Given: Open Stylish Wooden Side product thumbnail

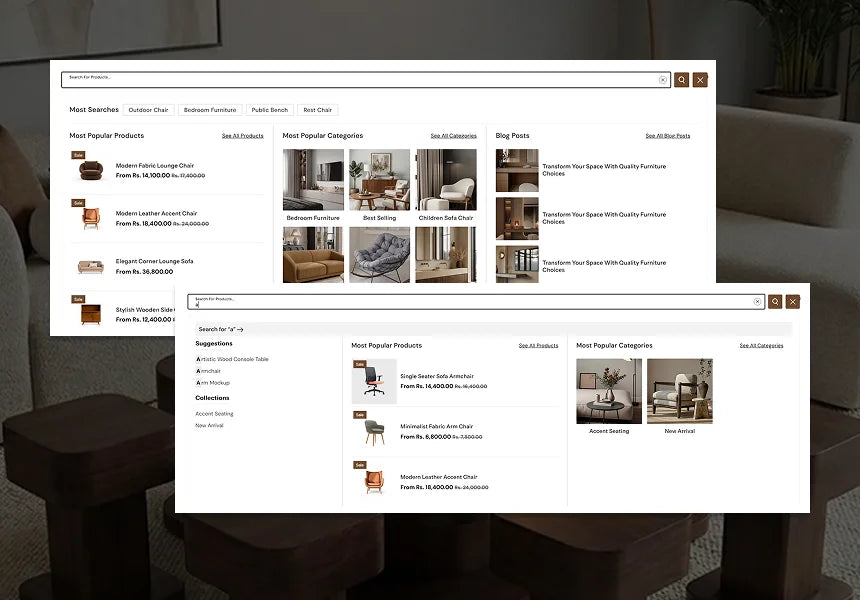Looking at the screenshot, I should 90,314.
